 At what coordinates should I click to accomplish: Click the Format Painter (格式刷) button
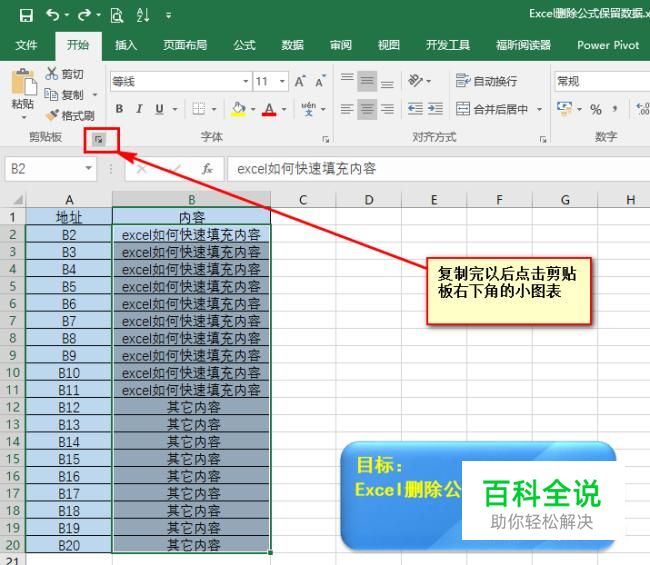[70, 116]
